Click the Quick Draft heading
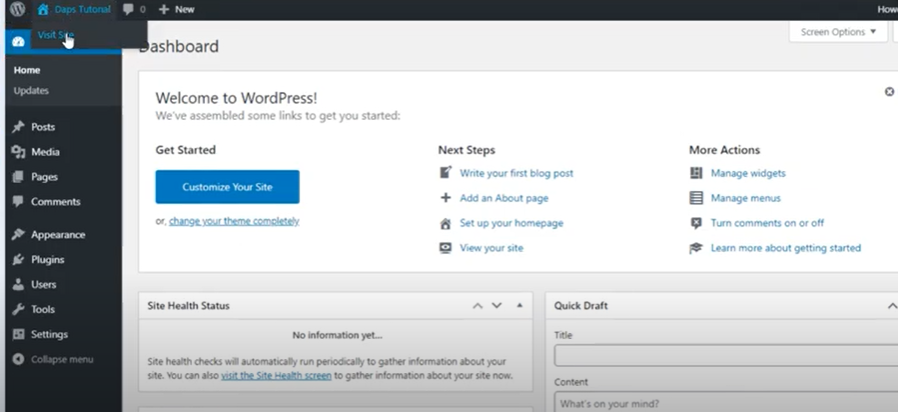The width and height of the screenshot is (898, 412). click(581, 306)
